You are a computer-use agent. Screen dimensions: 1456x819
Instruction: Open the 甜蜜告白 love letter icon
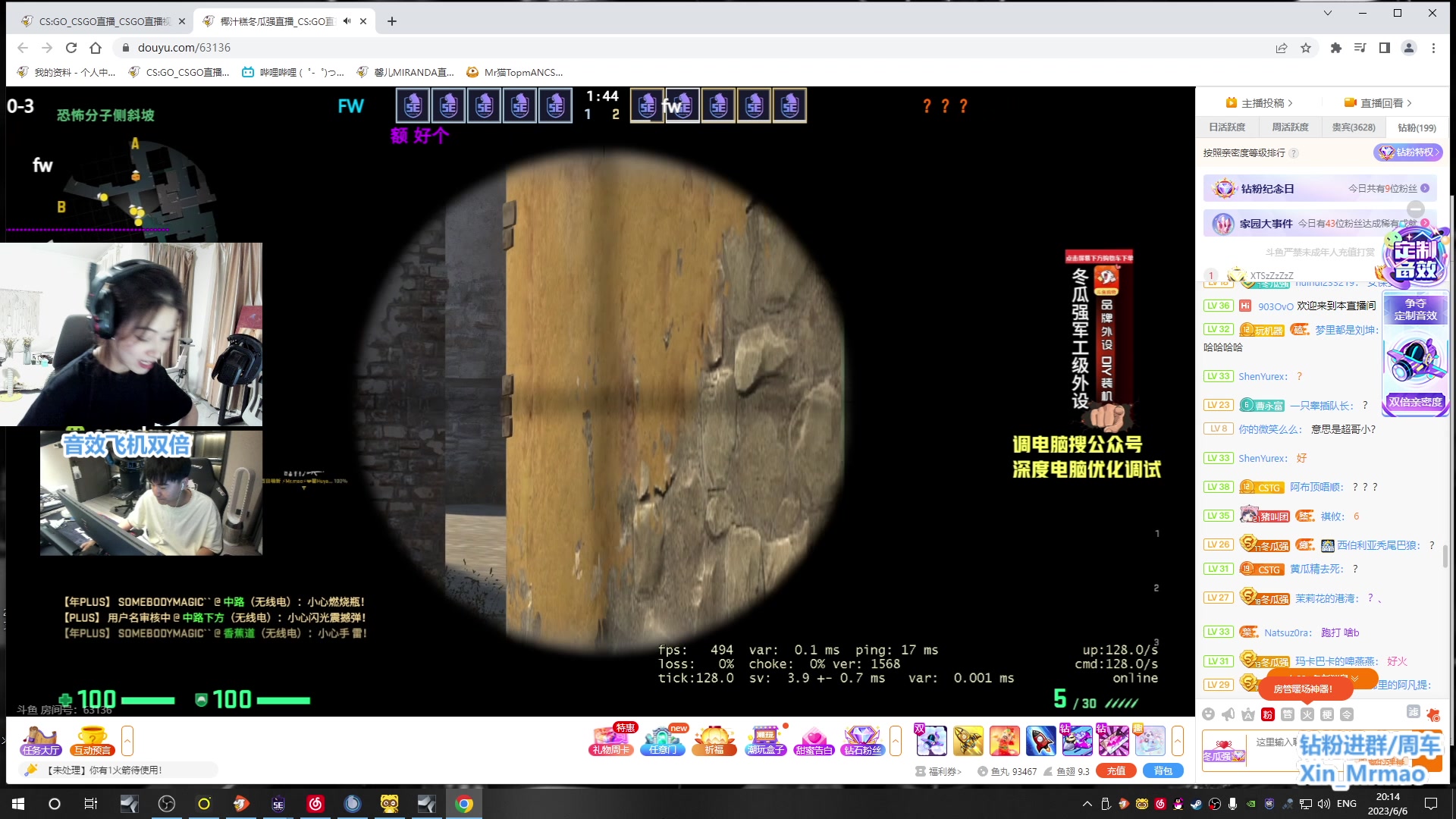814,741
